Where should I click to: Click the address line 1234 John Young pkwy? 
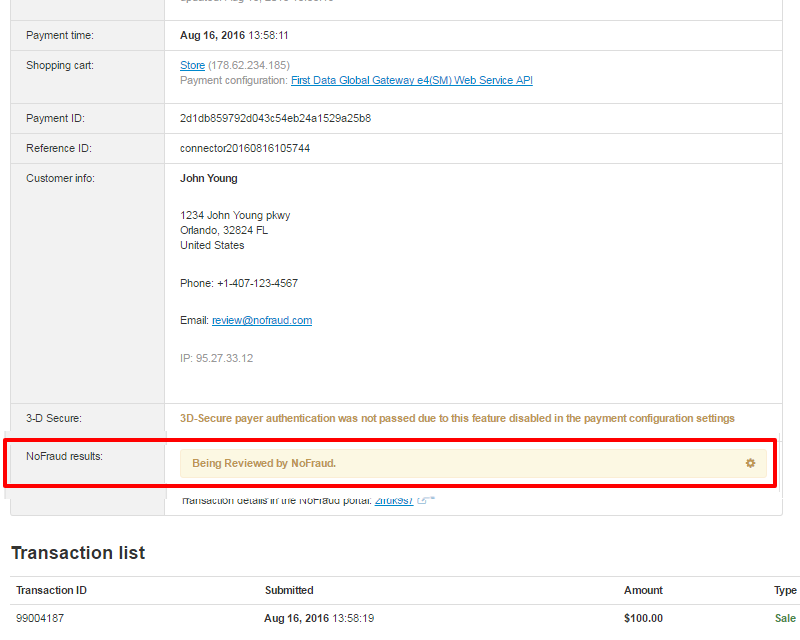tap(235, 215)
